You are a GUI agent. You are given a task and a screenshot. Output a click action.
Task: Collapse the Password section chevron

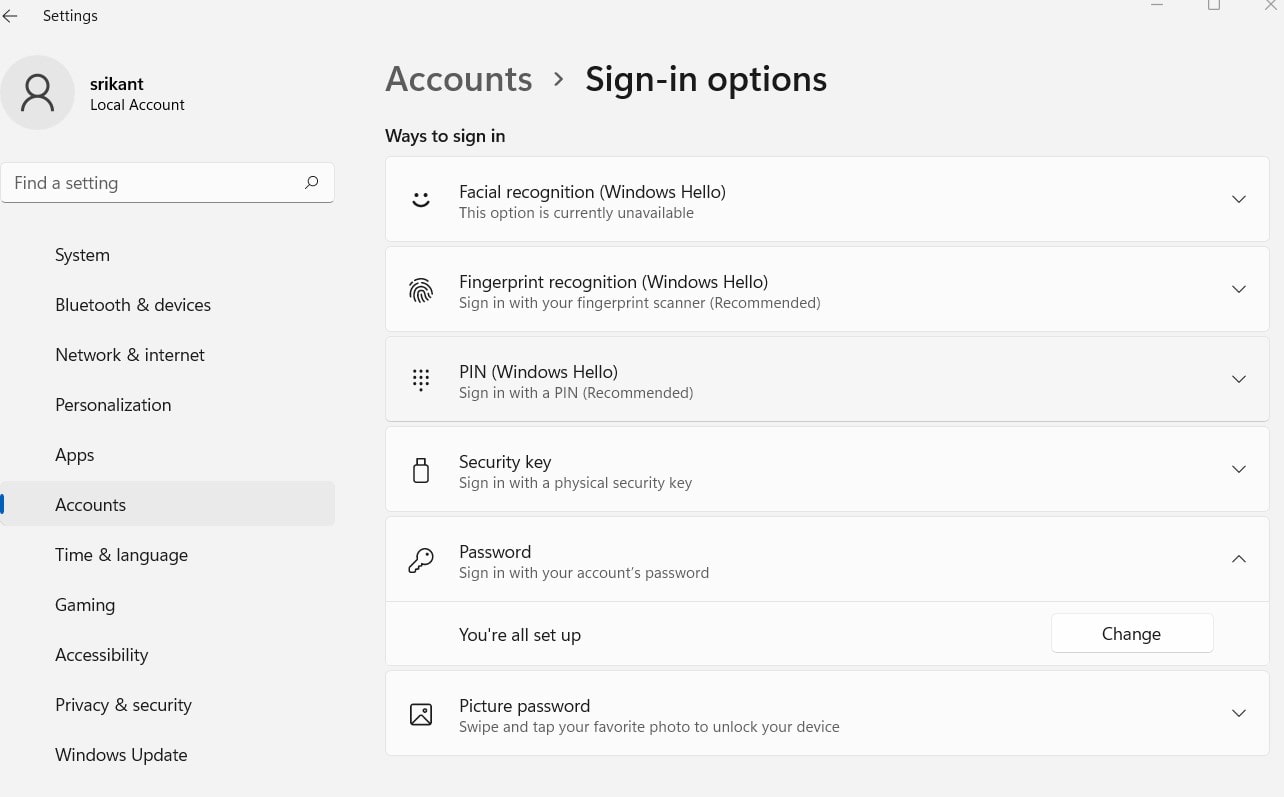tap(1239, 559)
